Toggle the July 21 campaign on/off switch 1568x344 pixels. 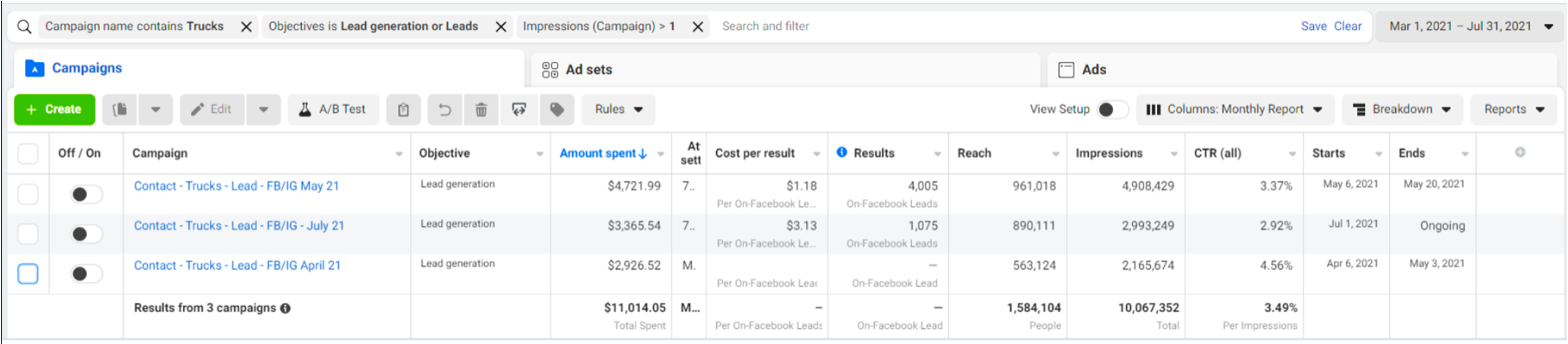pos(86,234)
